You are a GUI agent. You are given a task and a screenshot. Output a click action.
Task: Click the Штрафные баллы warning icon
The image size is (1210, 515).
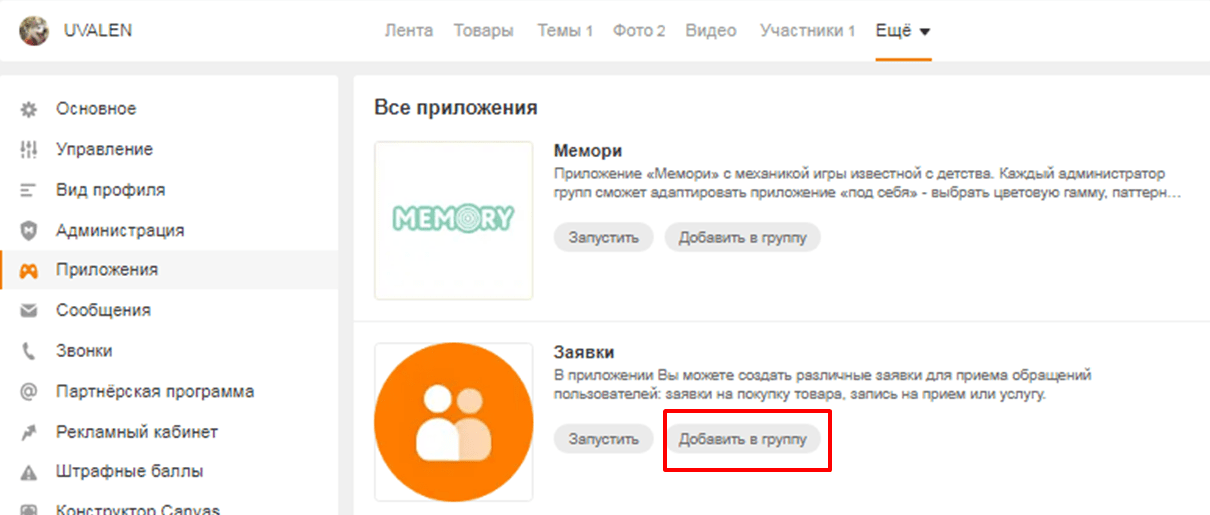(29, 472)
